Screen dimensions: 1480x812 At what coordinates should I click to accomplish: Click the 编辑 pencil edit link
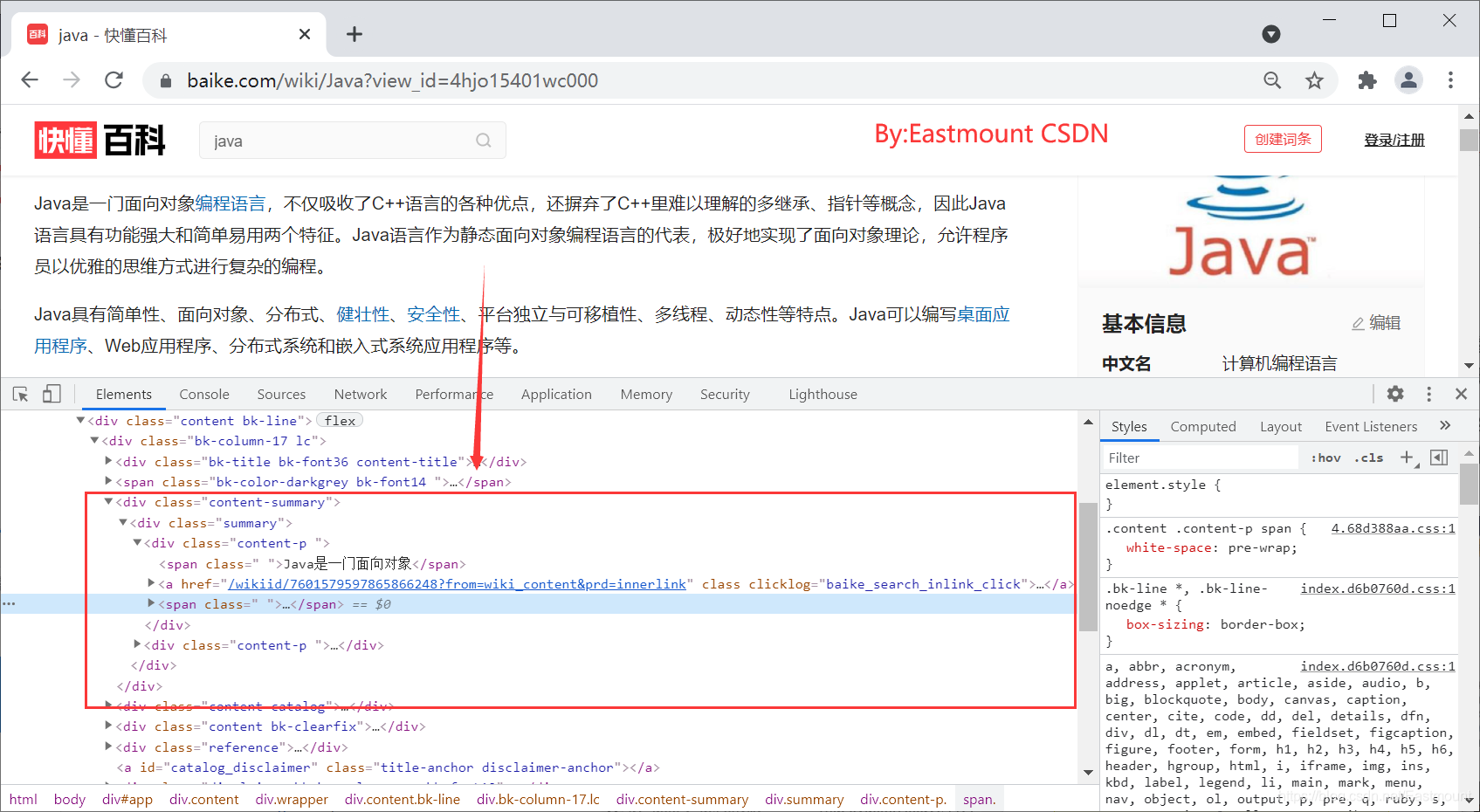pyautogui.click(x=1376, y=323)
